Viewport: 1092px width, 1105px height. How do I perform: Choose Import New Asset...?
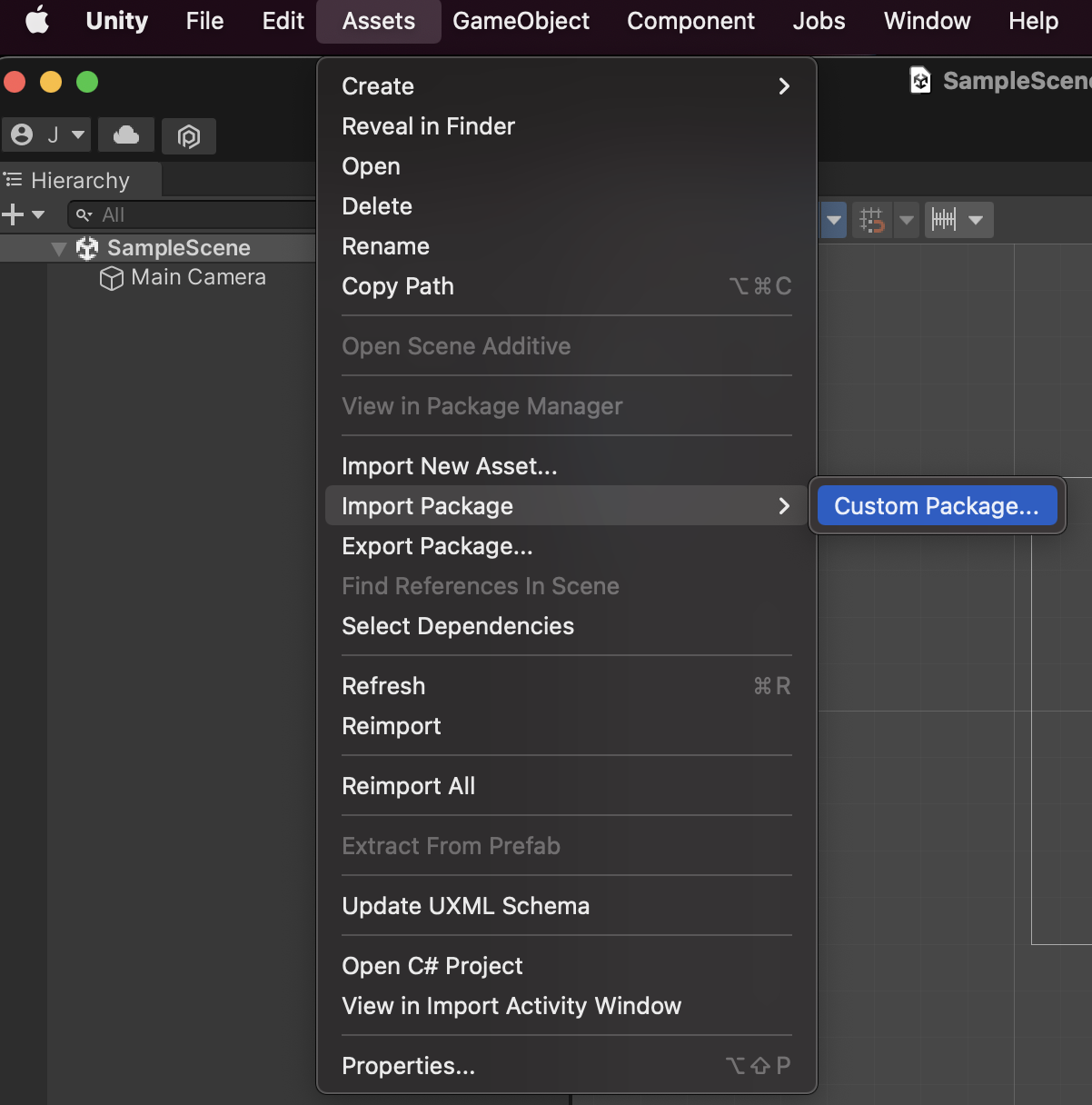click(566, 466)
